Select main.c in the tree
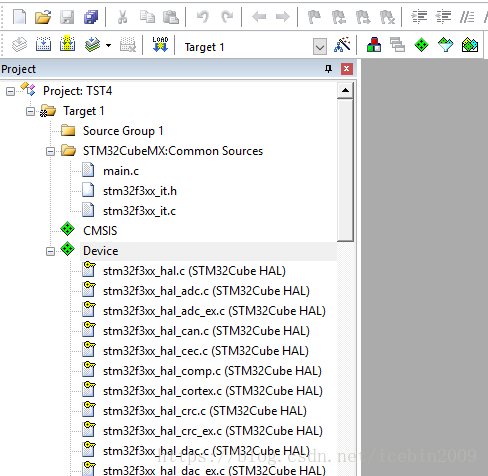488x476 pixels. tap(121, 171)
